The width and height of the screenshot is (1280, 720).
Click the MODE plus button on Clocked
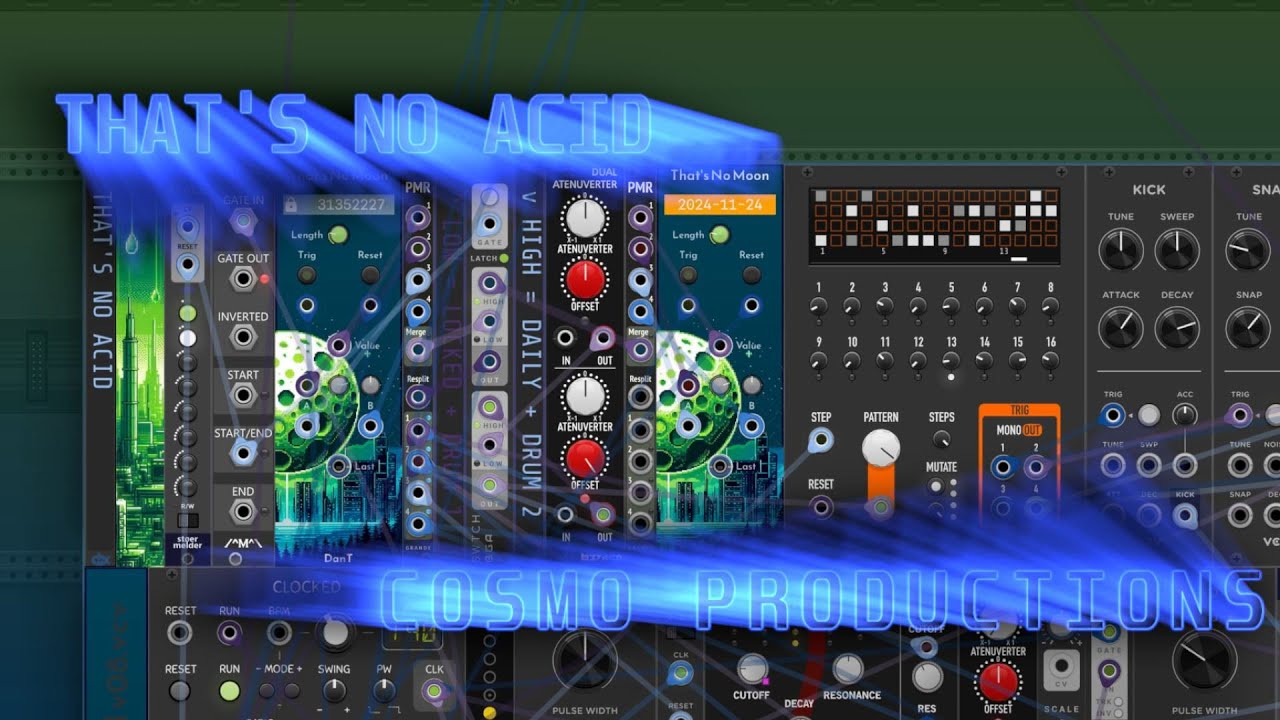point(292,690)
